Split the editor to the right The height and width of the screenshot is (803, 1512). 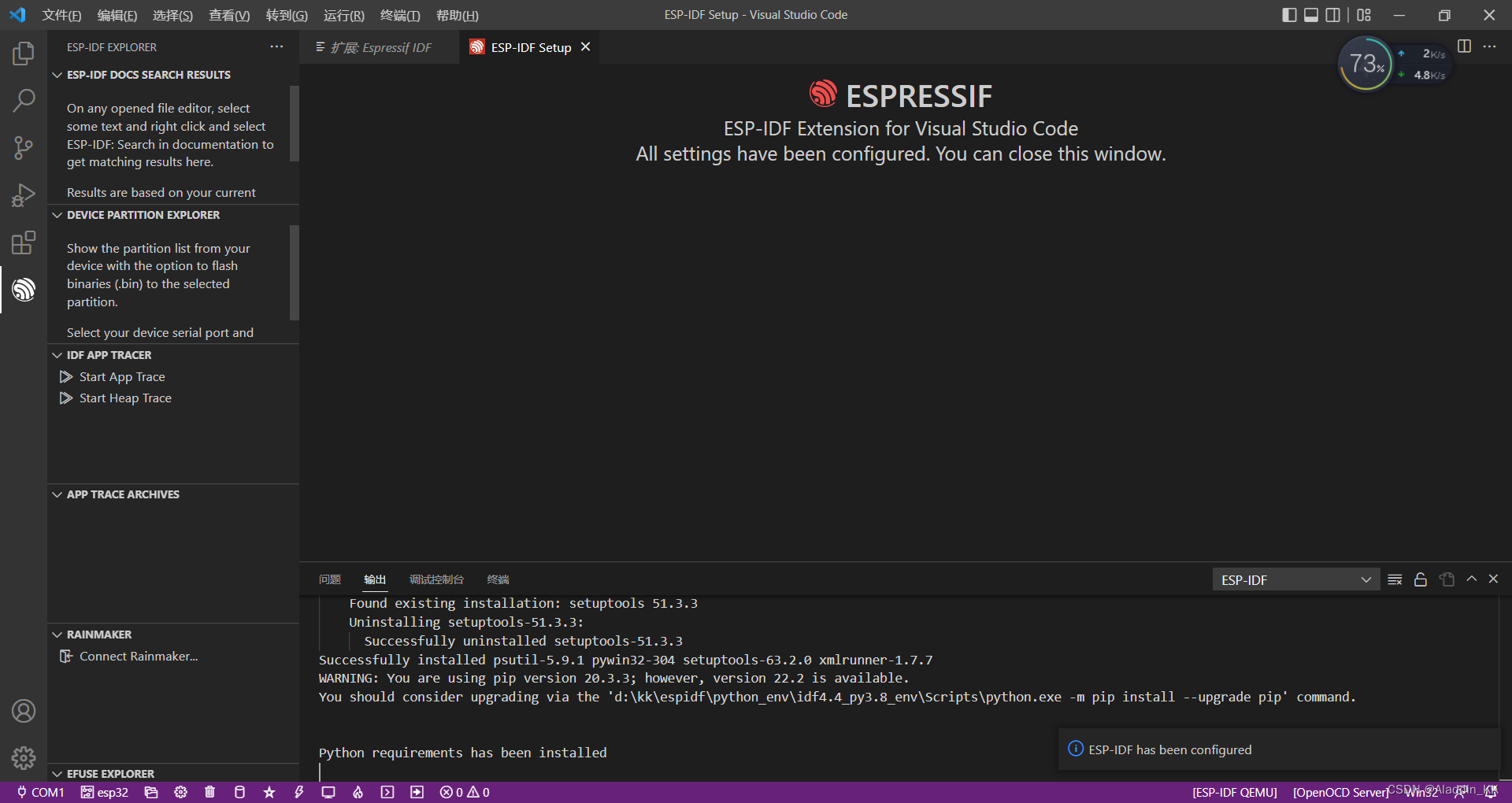pos(1464,46)
